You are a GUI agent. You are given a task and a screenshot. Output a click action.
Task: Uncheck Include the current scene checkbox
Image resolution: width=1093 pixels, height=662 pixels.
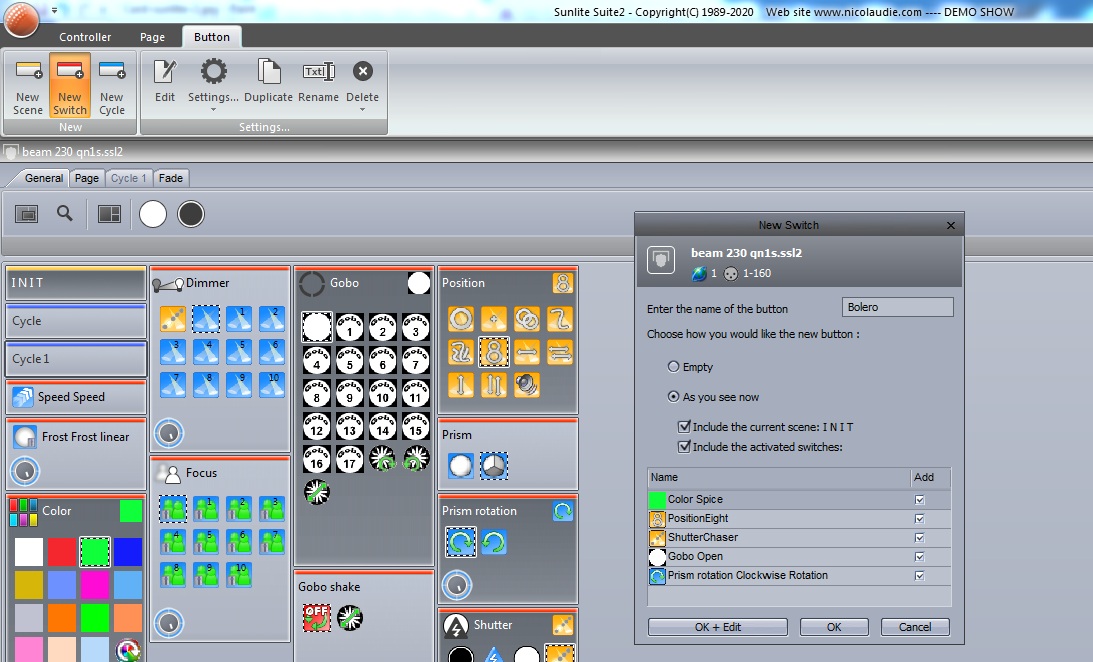pyautogui.click(x=684, y=427)
